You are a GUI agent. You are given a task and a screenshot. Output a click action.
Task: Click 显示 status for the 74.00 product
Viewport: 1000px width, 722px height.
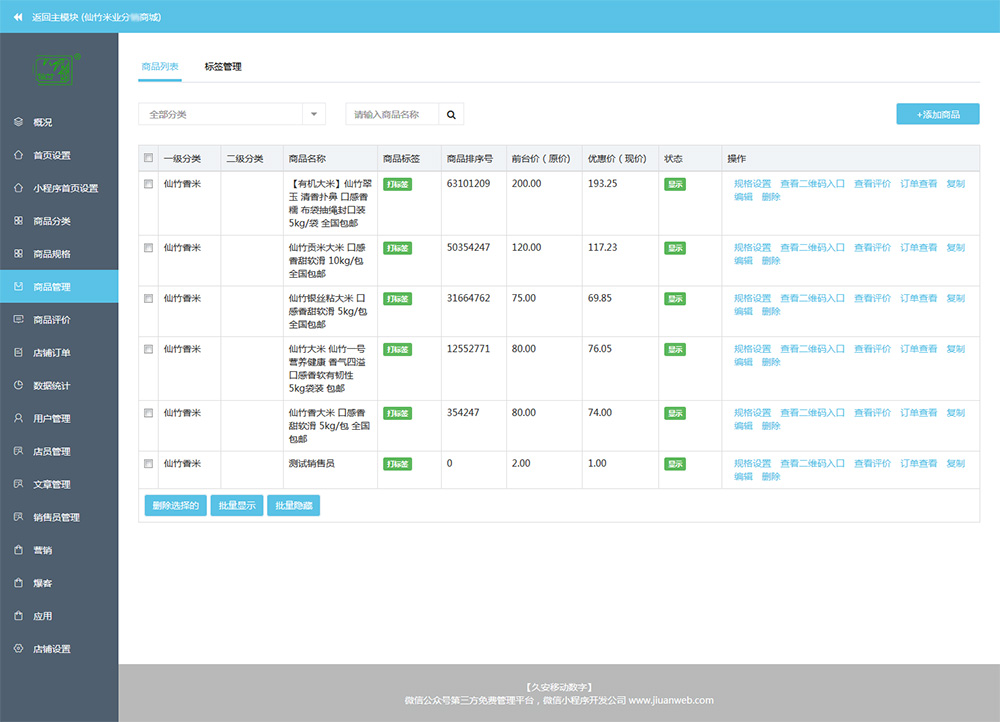point(675,413)
